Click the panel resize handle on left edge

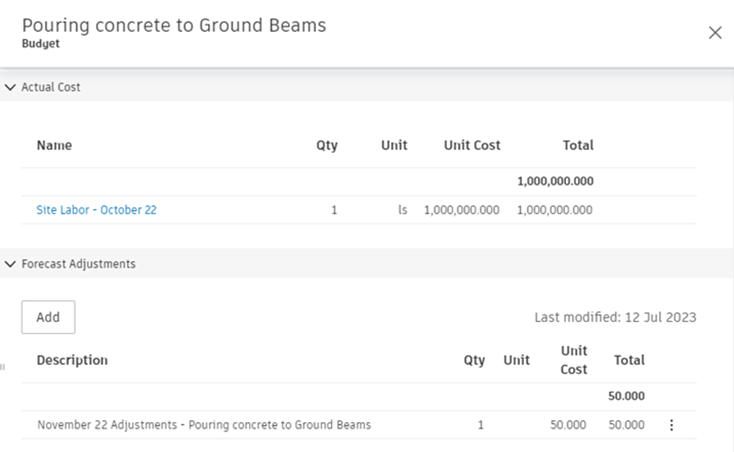point(3,367)
